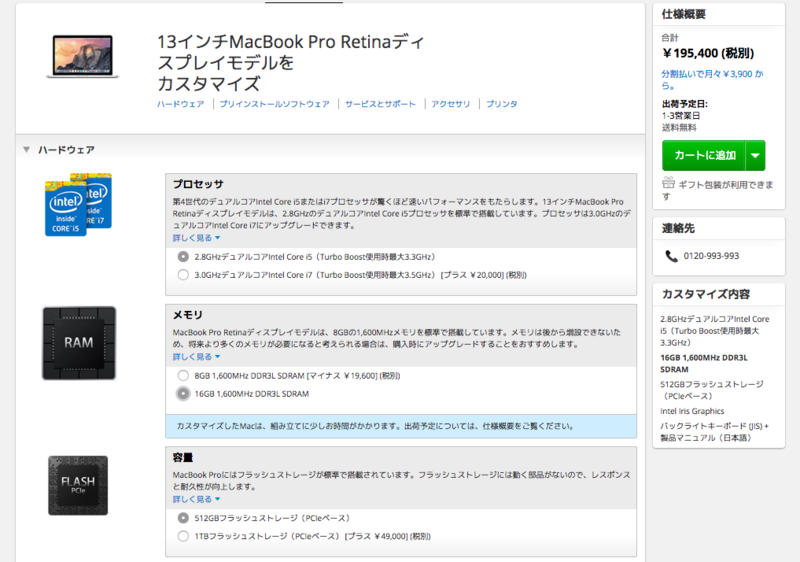Image resolution: width=800 pixels, height=562 pixels.
Task: Click the Intel Core processor badge icon
Action: [79, 205]
